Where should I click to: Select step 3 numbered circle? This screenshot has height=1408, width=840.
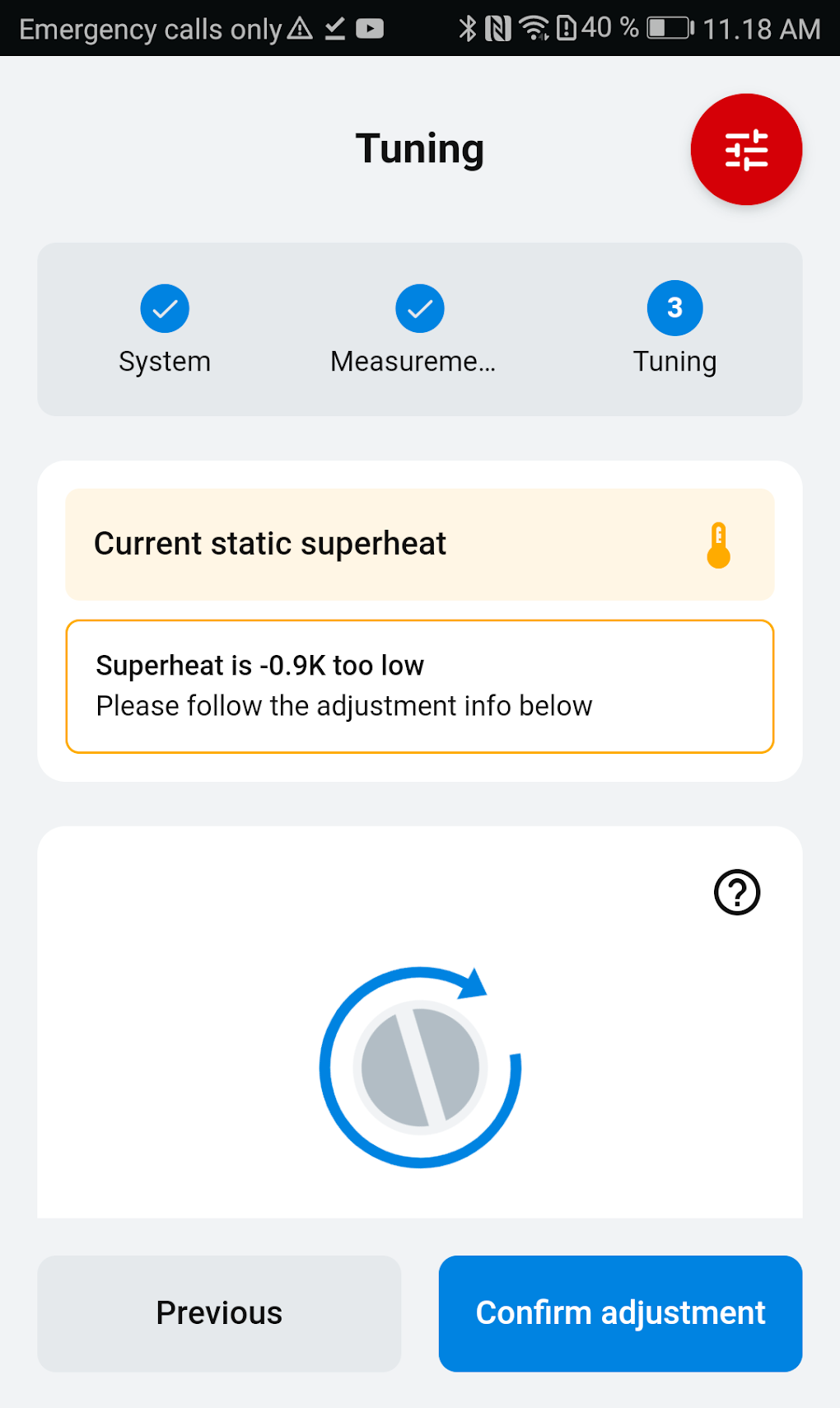[x=674, y=309]
